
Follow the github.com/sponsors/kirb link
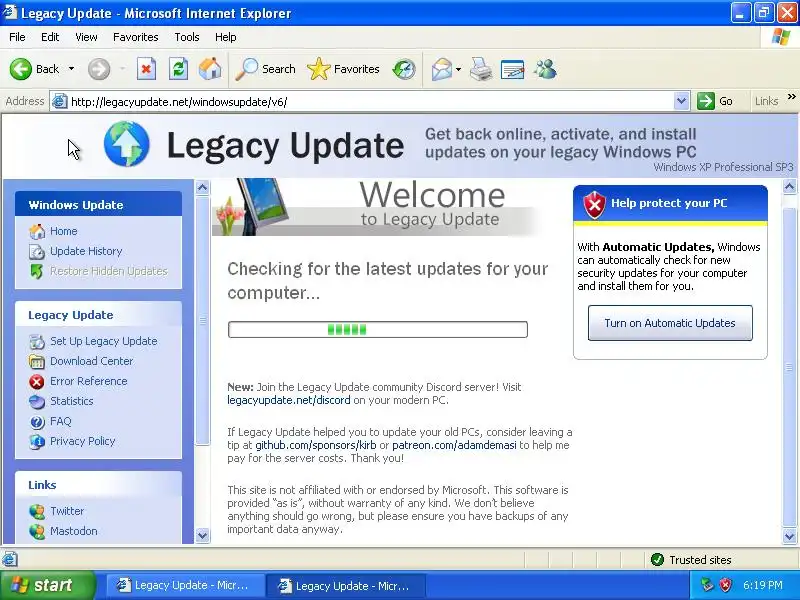coord(316,445)
